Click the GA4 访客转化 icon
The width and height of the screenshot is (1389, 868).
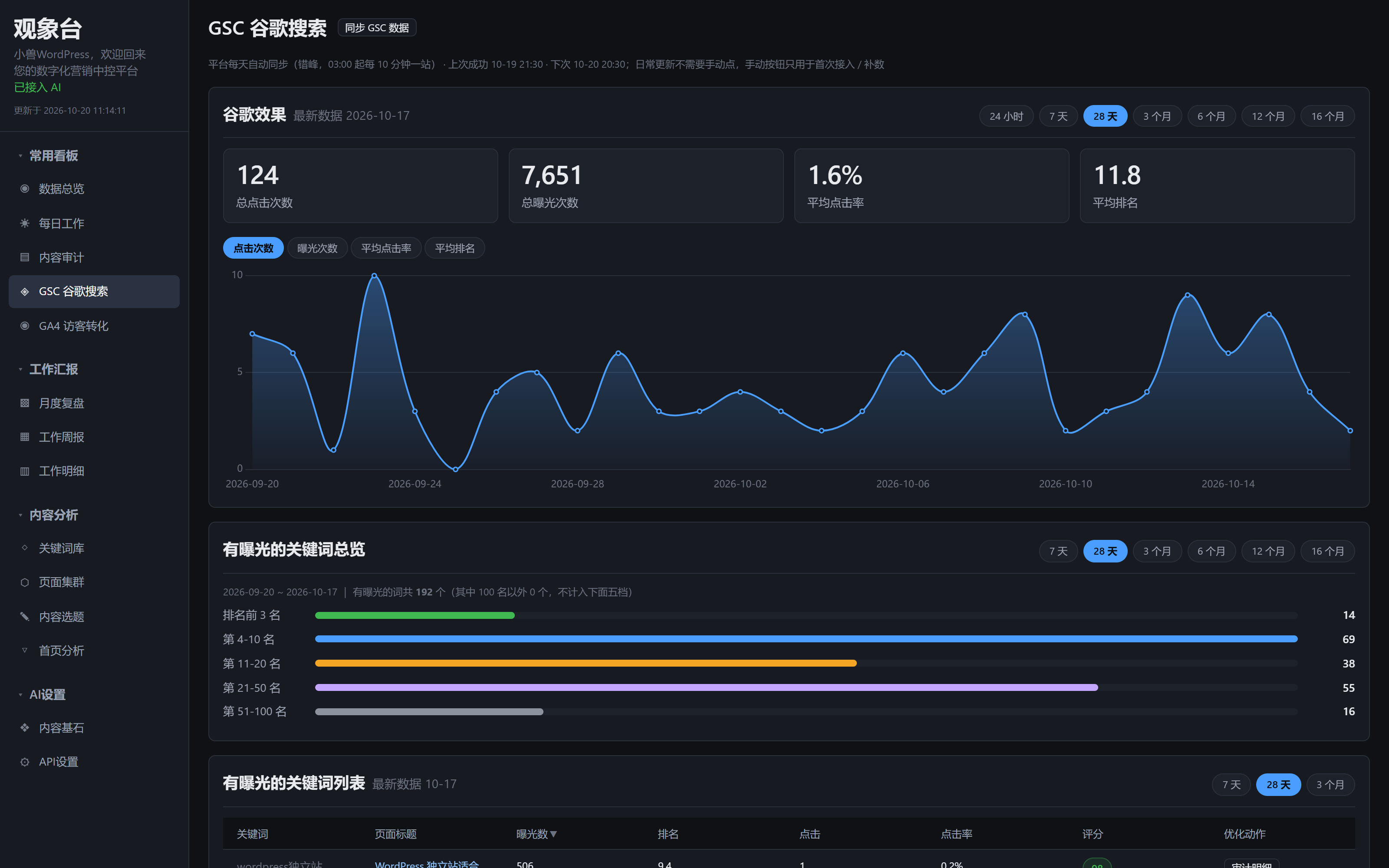[x=25, y=325]
